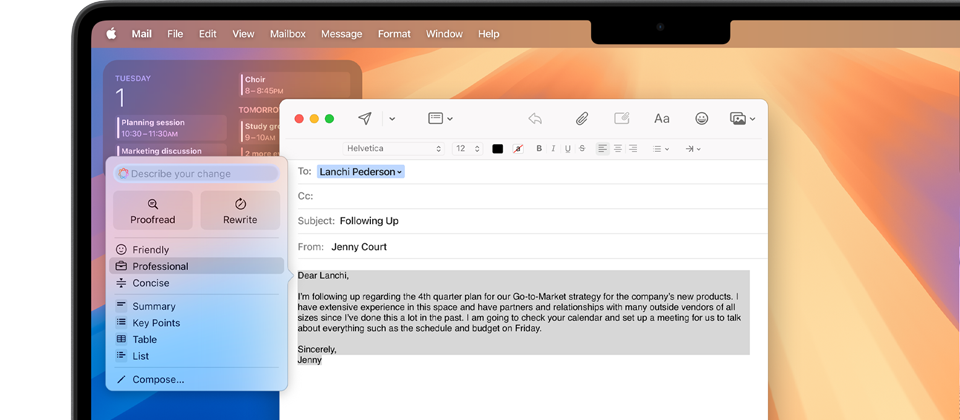
Task: Toggle Bold text formatting
Action: click(539, 149)
